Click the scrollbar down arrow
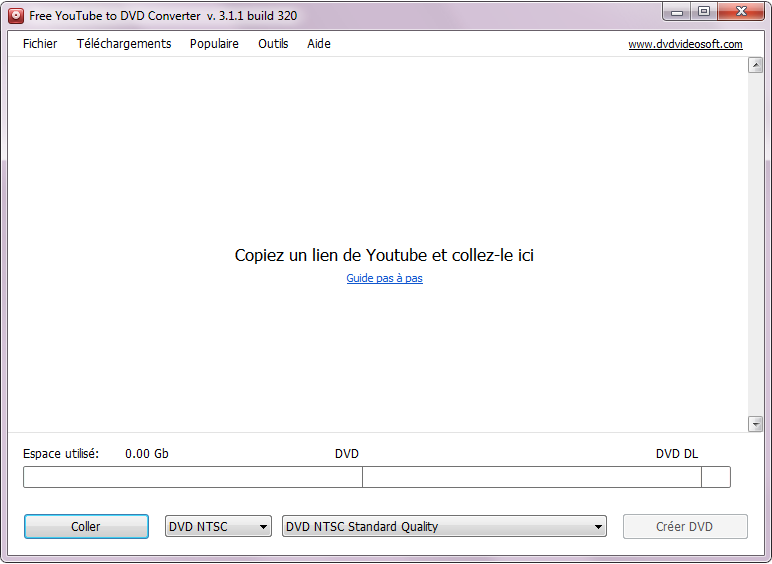772x564 pixels. coord(755,424)
